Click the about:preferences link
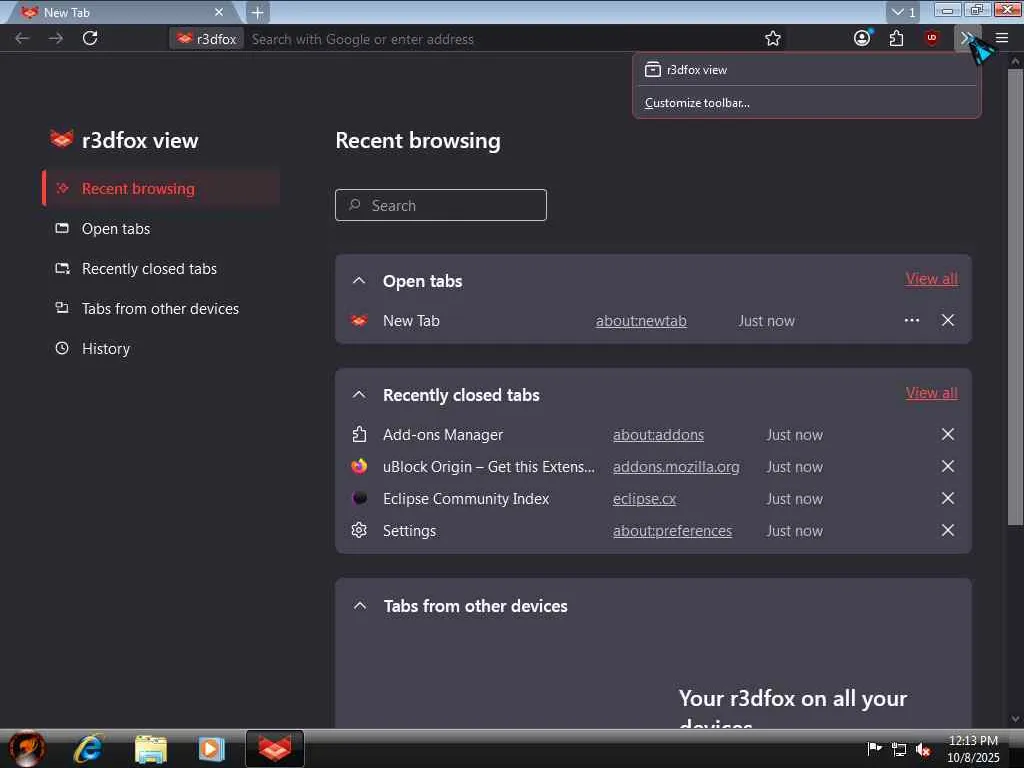 672,531
